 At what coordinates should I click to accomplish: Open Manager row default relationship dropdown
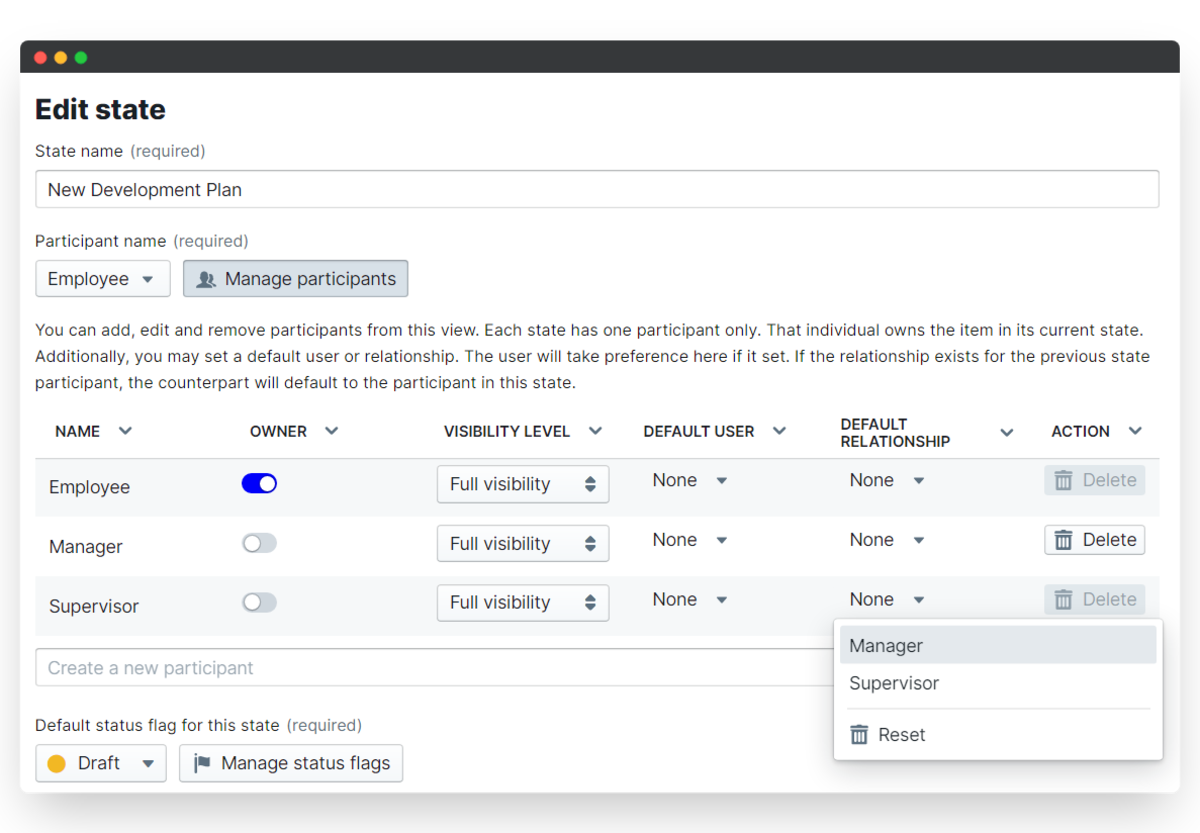point(887,540)
